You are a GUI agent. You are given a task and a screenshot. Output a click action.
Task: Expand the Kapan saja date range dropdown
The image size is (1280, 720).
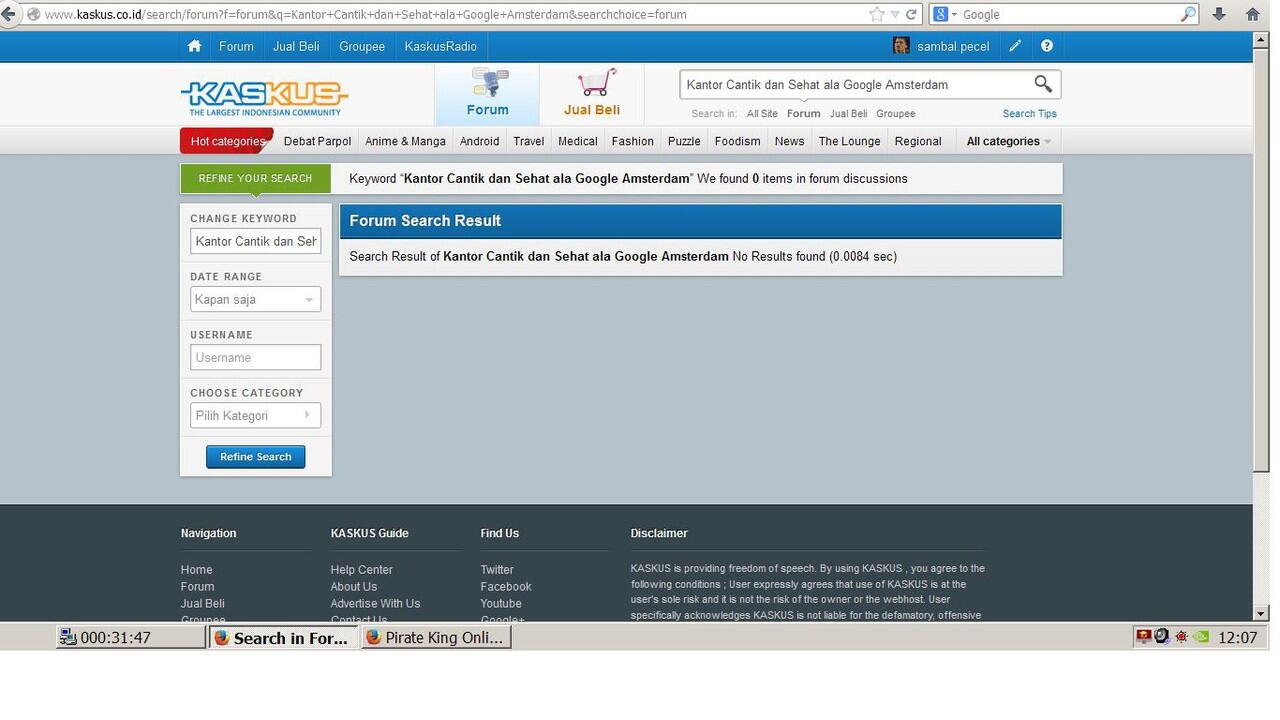coord(255,299)
